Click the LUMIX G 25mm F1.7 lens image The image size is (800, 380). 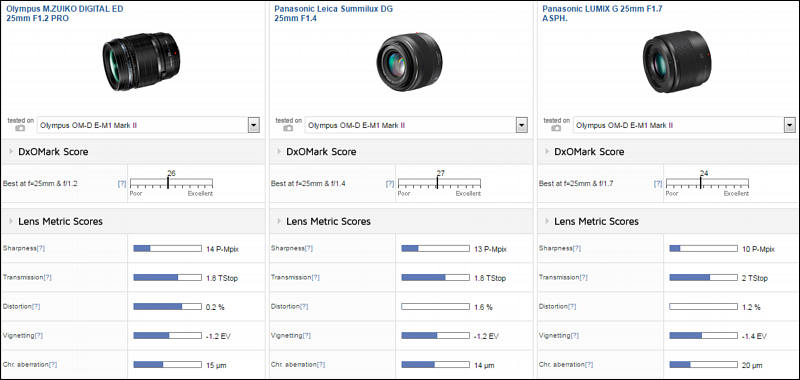tap(677, 62)
